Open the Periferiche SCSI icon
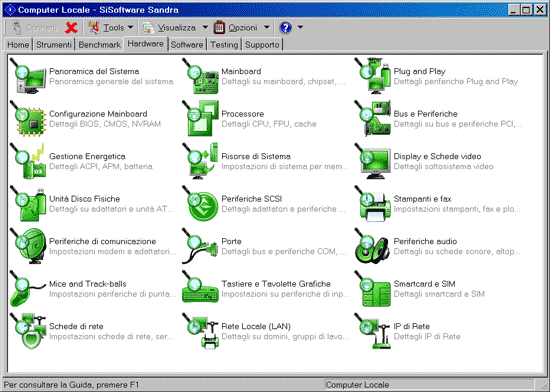The image size is (550, 392). click(x=201, y=204)
